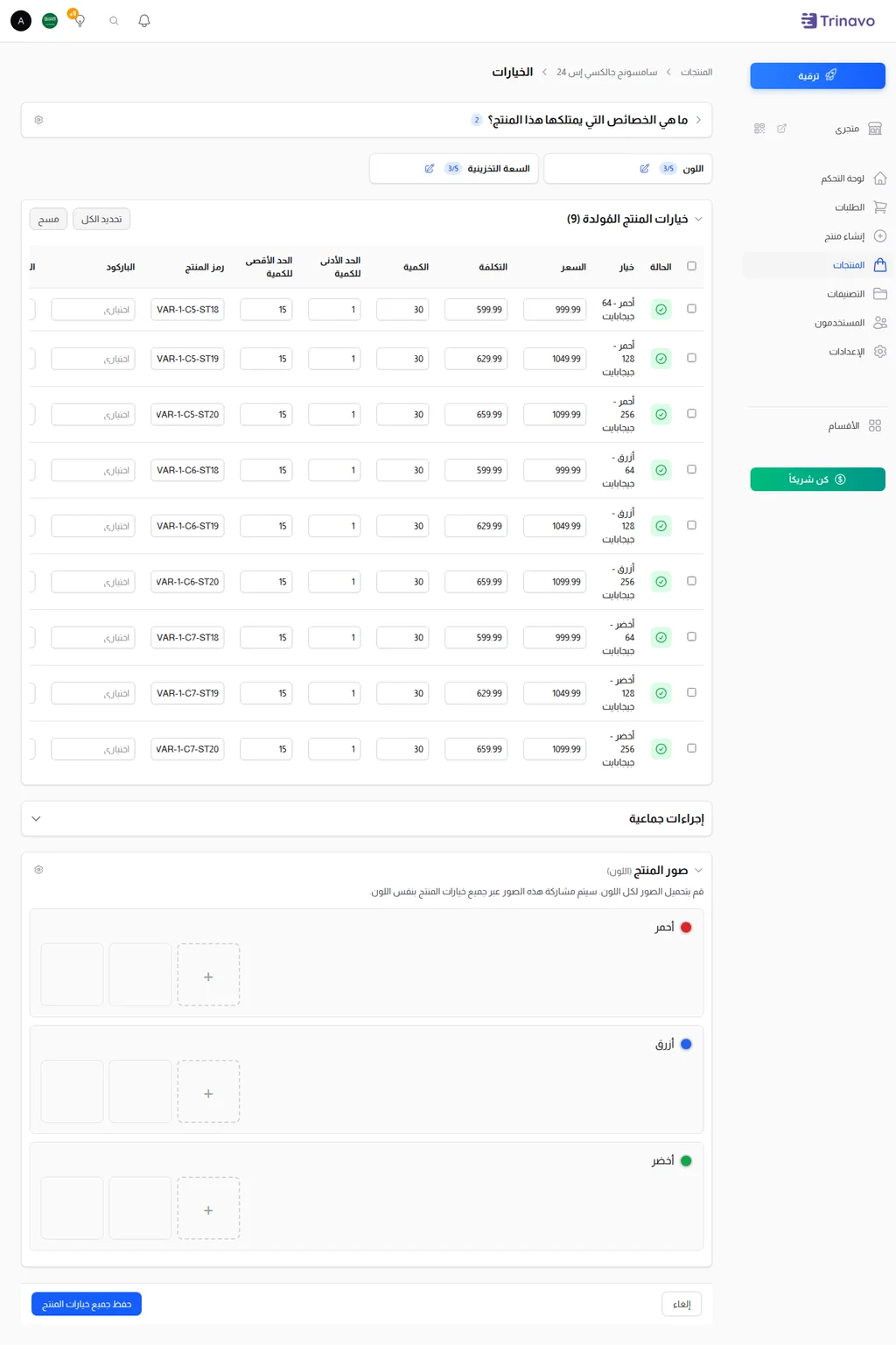Check the VAR-1-C7-ST20 row checkbox
The width and height of the screenshot is (896, 1345).
pyautogui.click(x=692, y=748)
